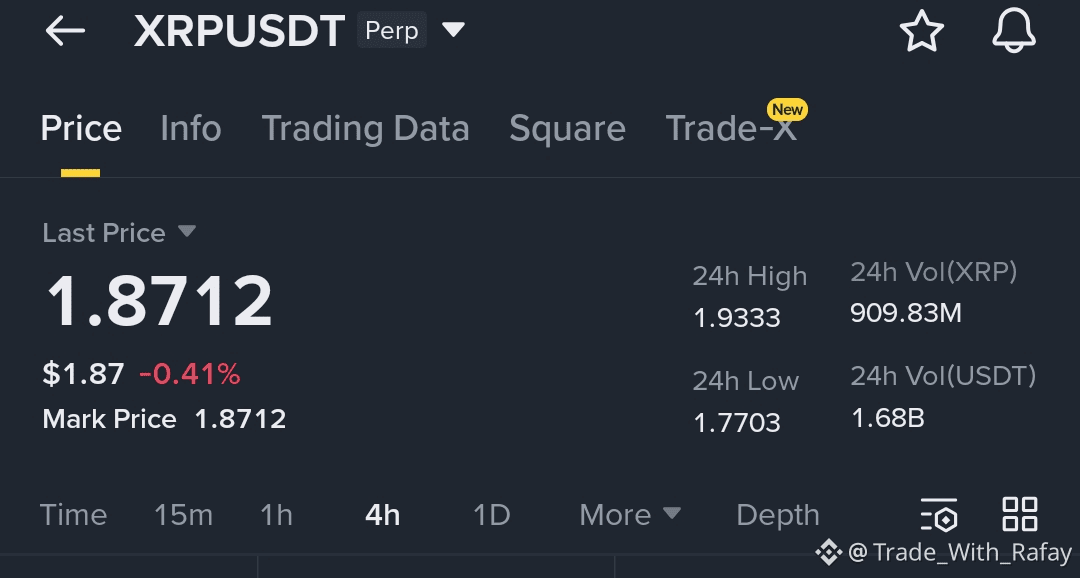Open chart settings indicator icon
Viewport: 1080px width, 578px height.
pos(939,515)
